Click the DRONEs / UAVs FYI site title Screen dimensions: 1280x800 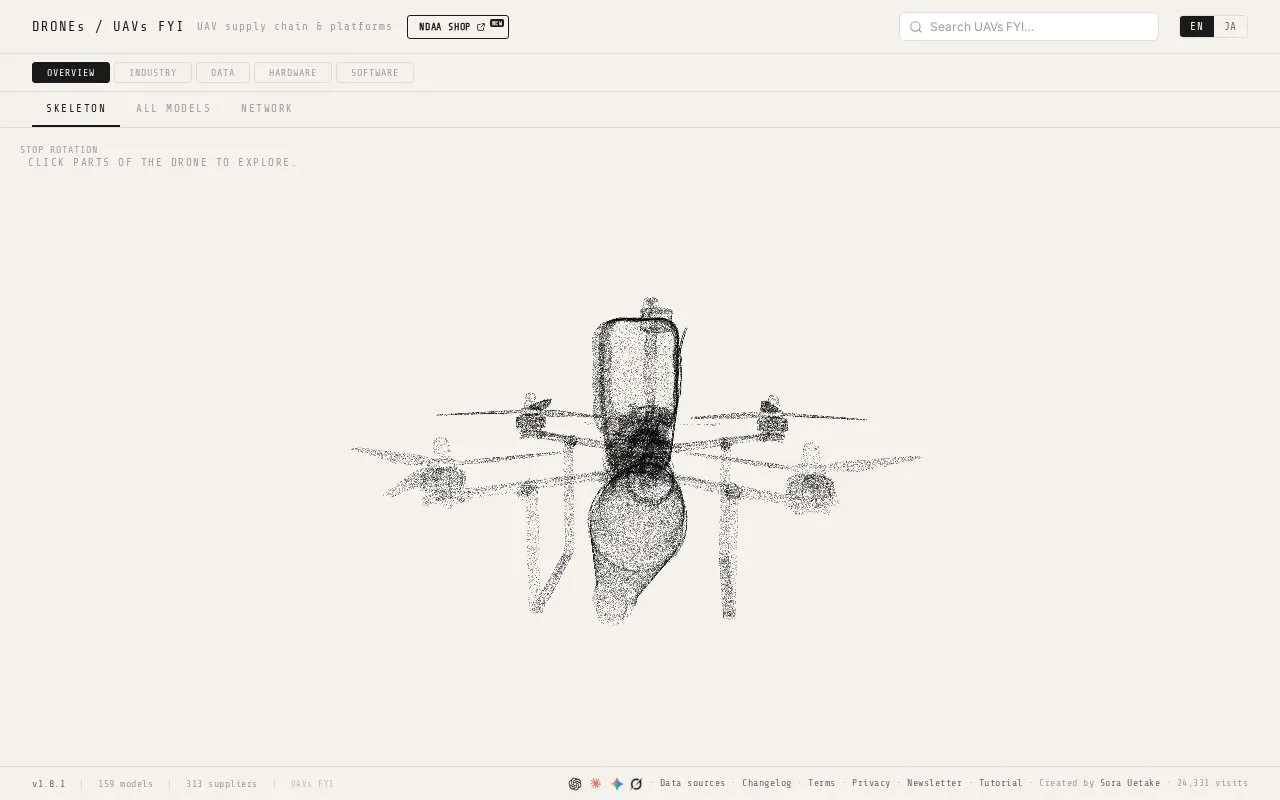pos(108,27)
